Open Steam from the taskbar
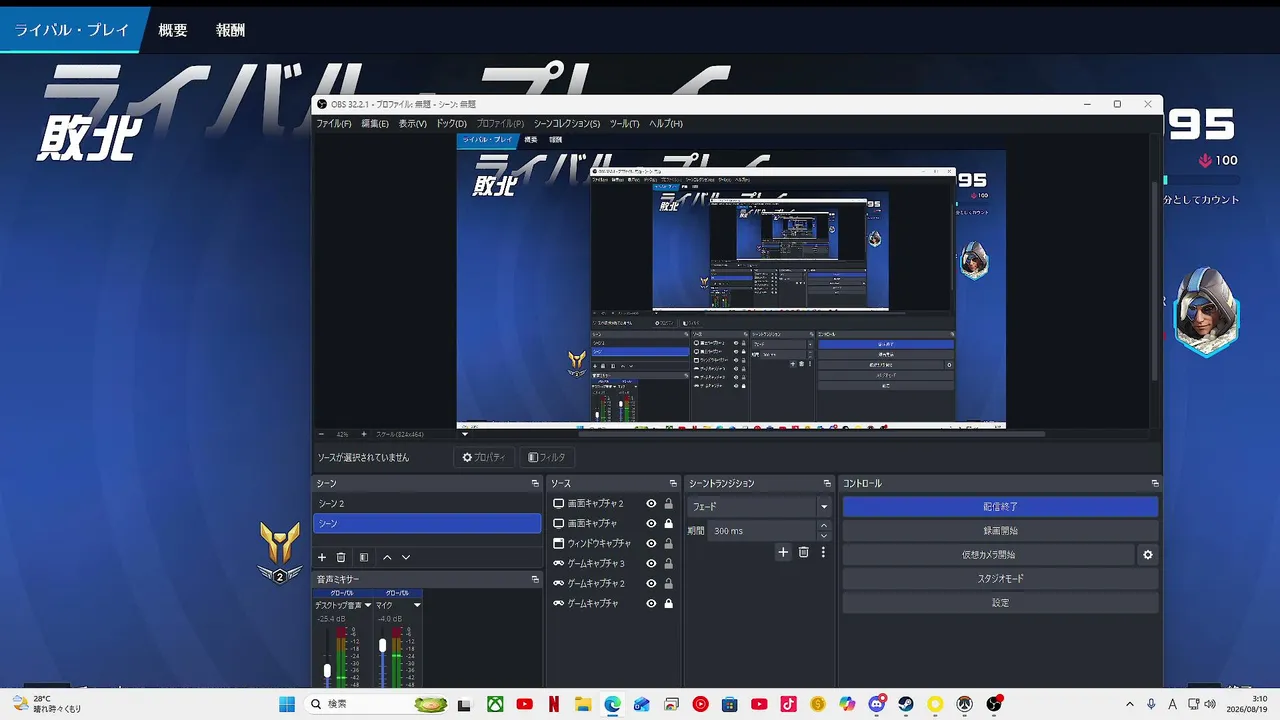1280x720 pixels. coord(906,704)
